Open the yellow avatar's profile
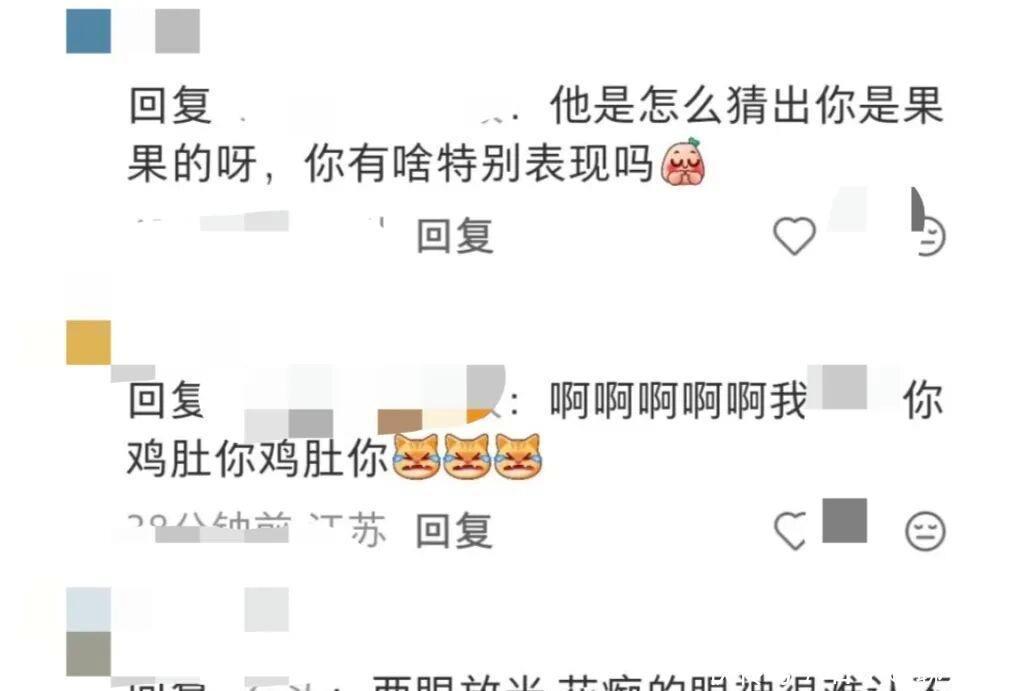Image resolution: width=1011 pixels, height=691 pixels. pos(88,342)
